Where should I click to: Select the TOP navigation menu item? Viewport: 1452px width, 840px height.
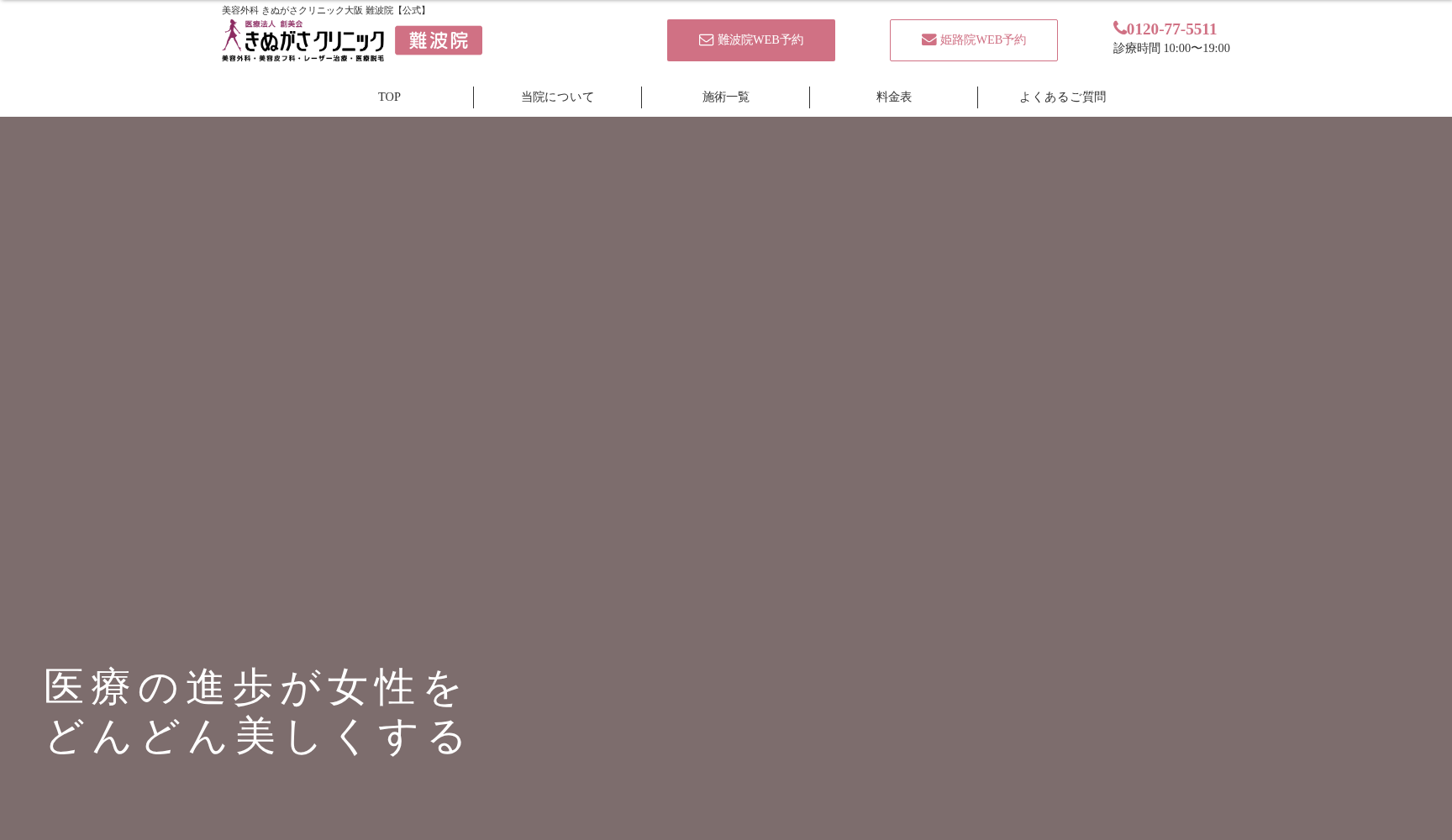pos(389,97)
